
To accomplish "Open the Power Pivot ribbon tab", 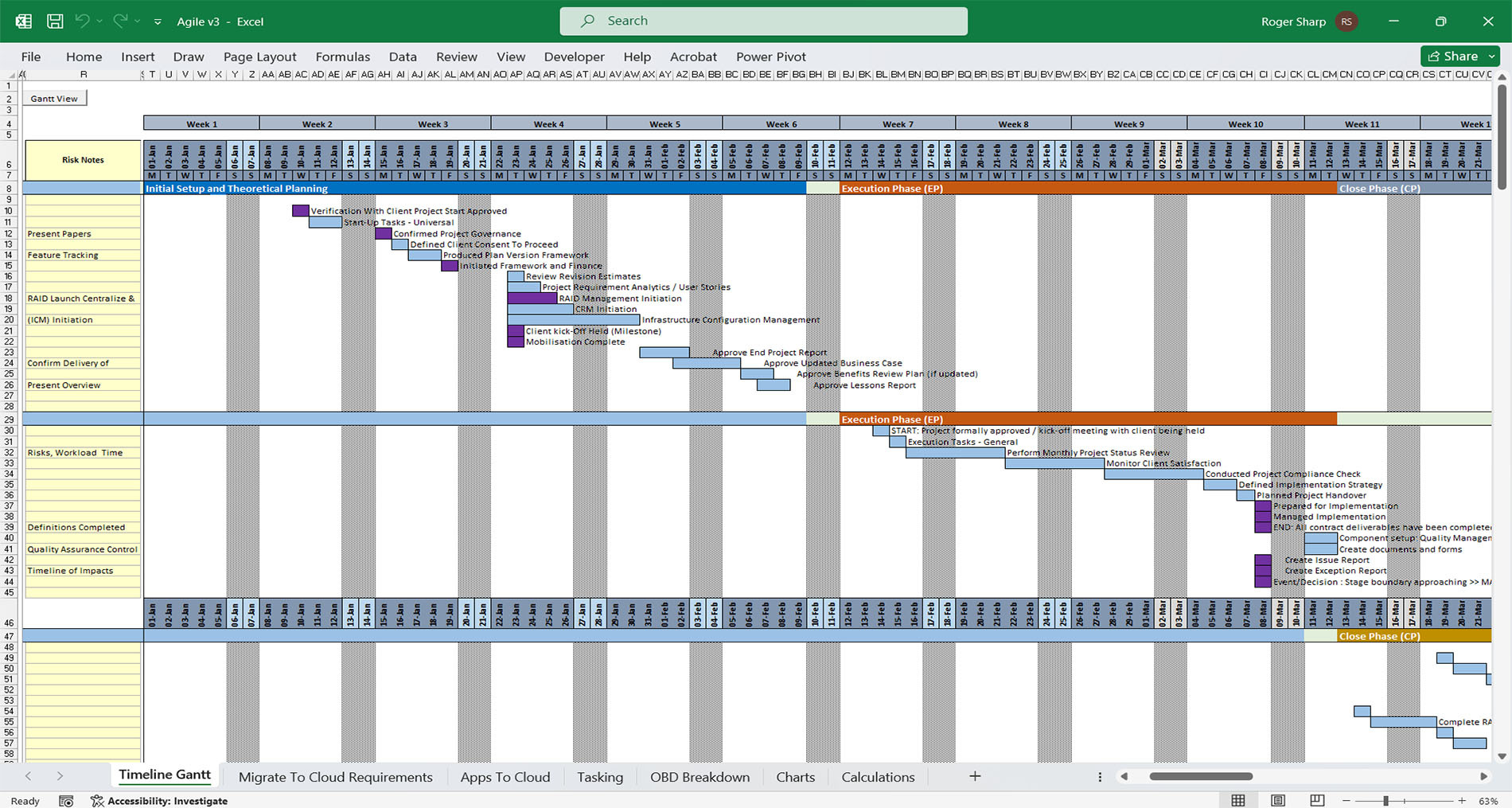I will click(770, 57).
